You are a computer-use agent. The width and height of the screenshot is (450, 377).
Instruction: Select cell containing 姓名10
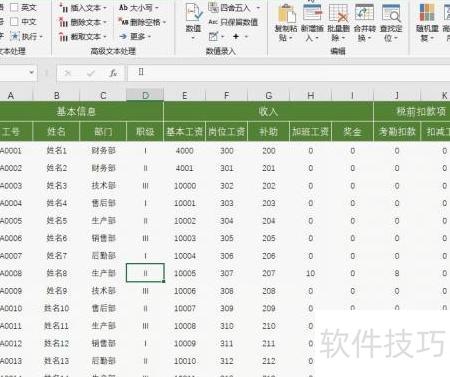[x=56, y=308]
